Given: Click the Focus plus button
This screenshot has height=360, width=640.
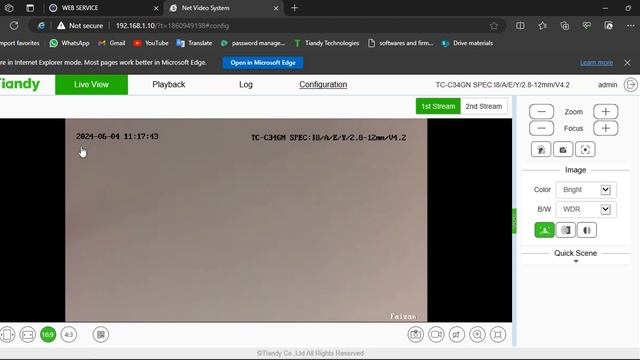Looking at the screenshot, I should (x=605, y=128).
